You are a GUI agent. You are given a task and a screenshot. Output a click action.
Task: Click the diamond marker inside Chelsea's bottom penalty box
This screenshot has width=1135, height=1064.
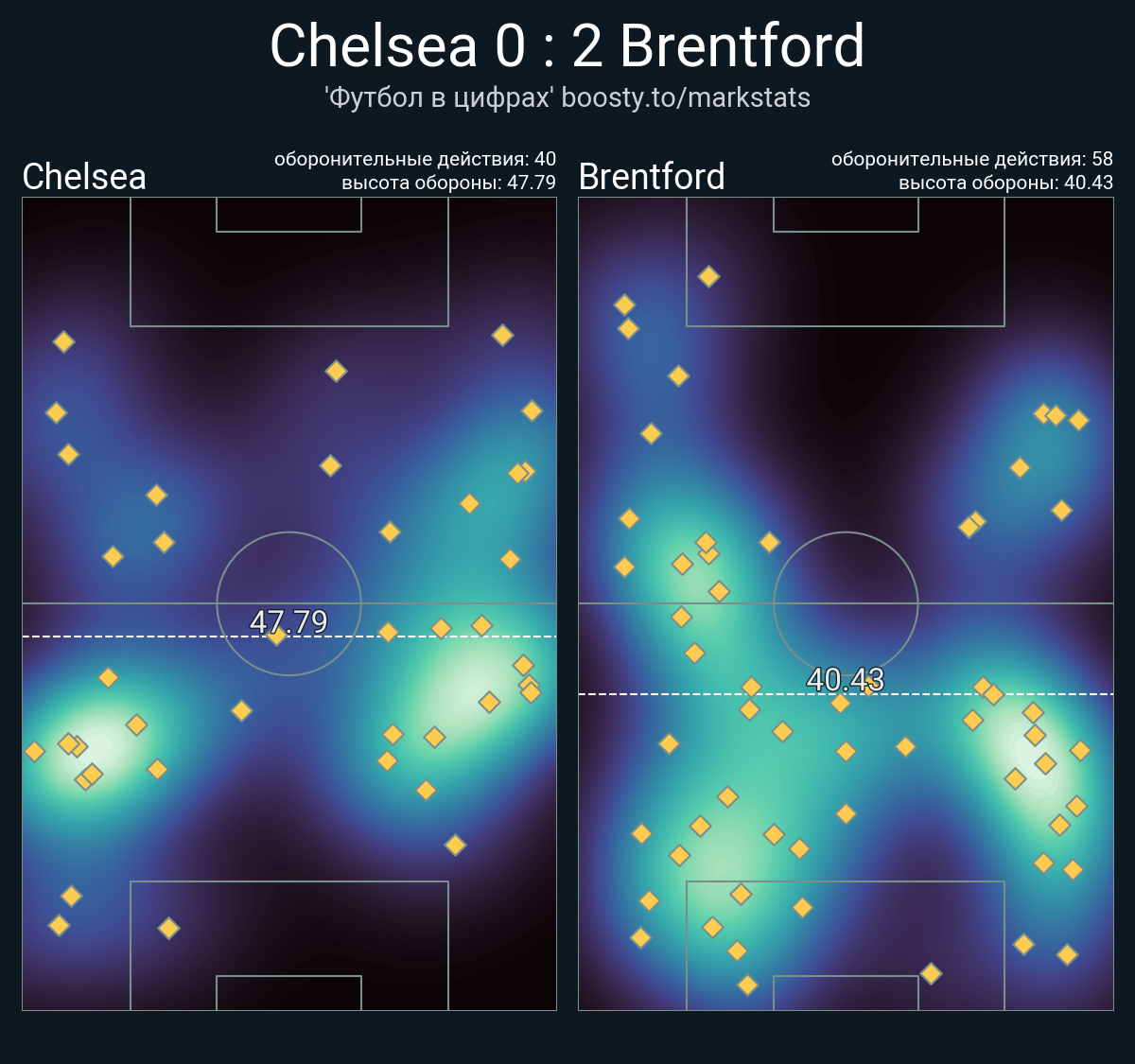(x=168, y=928)
